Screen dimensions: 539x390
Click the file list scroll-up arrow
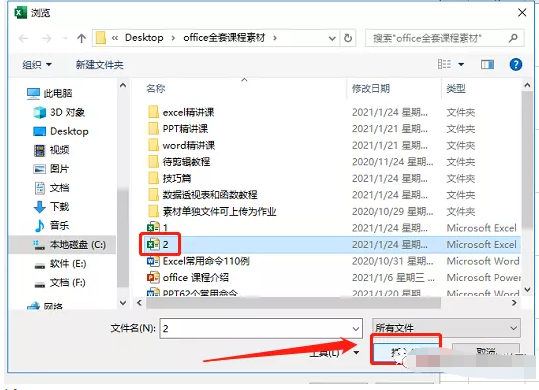point(528,85)
